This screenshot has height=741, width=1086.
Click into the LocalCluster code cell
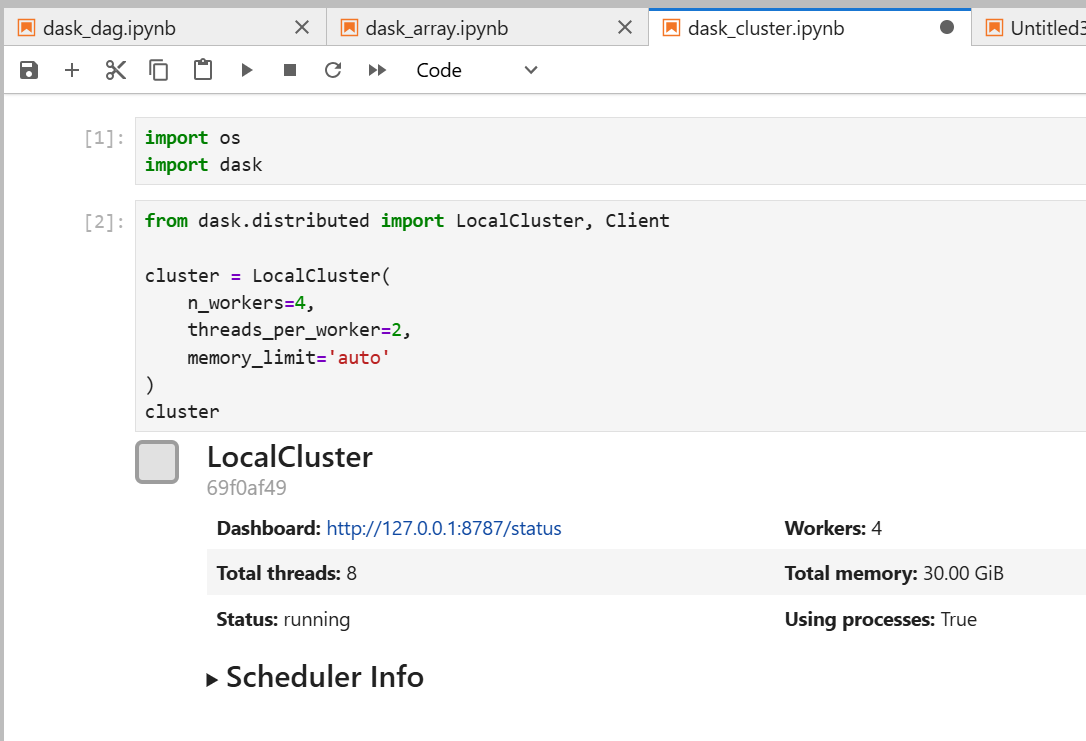coord(610,316)
